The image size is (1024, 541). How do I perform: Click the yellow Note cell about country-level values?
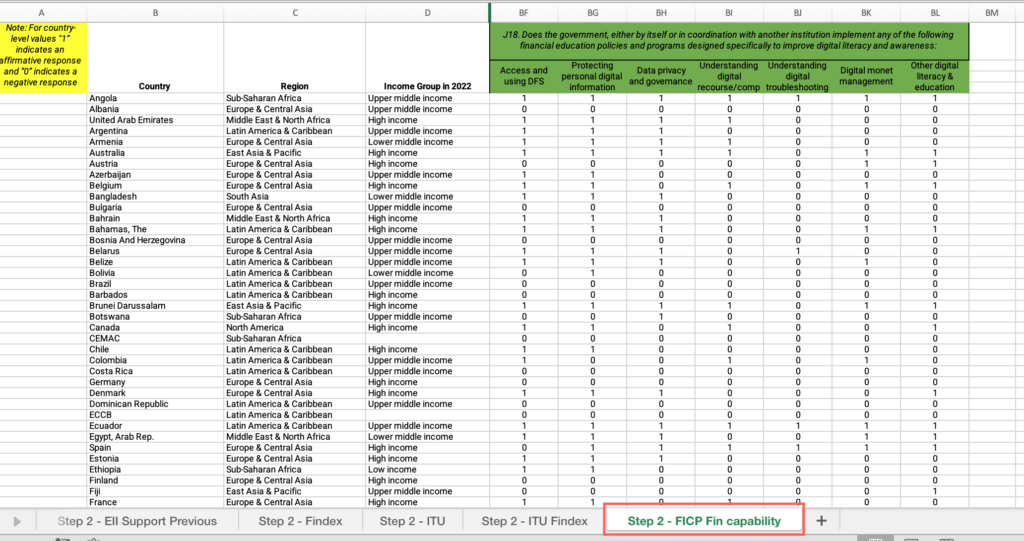[43, 57]
